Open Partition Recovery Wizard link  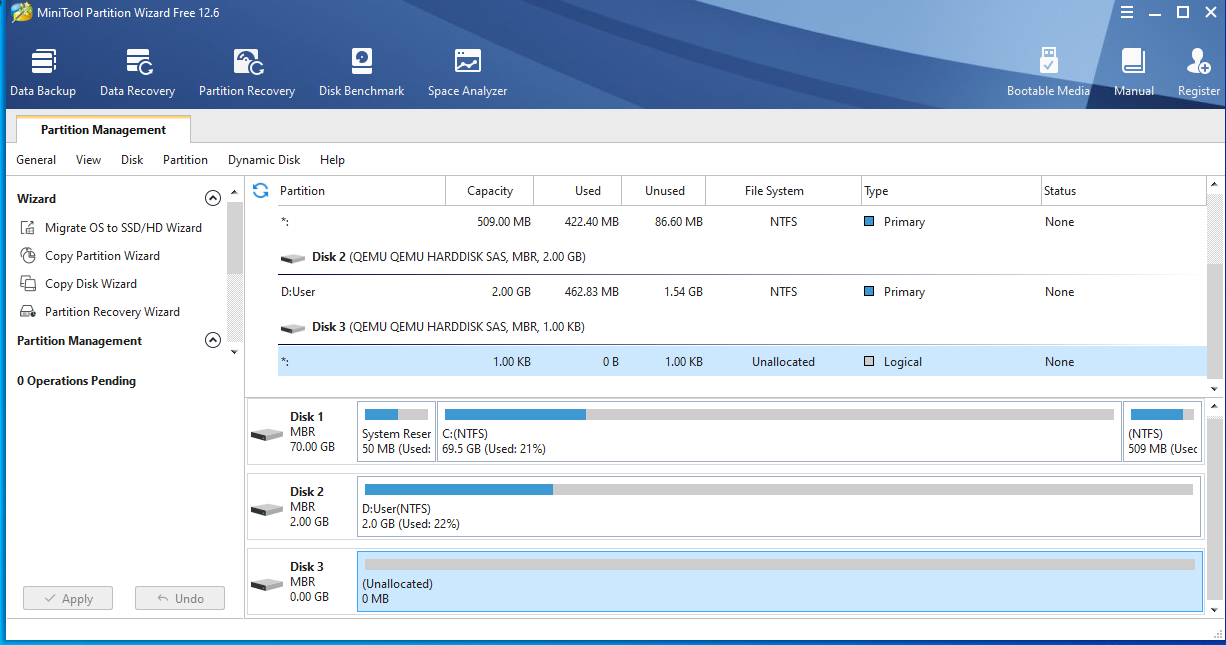(112, 312)
